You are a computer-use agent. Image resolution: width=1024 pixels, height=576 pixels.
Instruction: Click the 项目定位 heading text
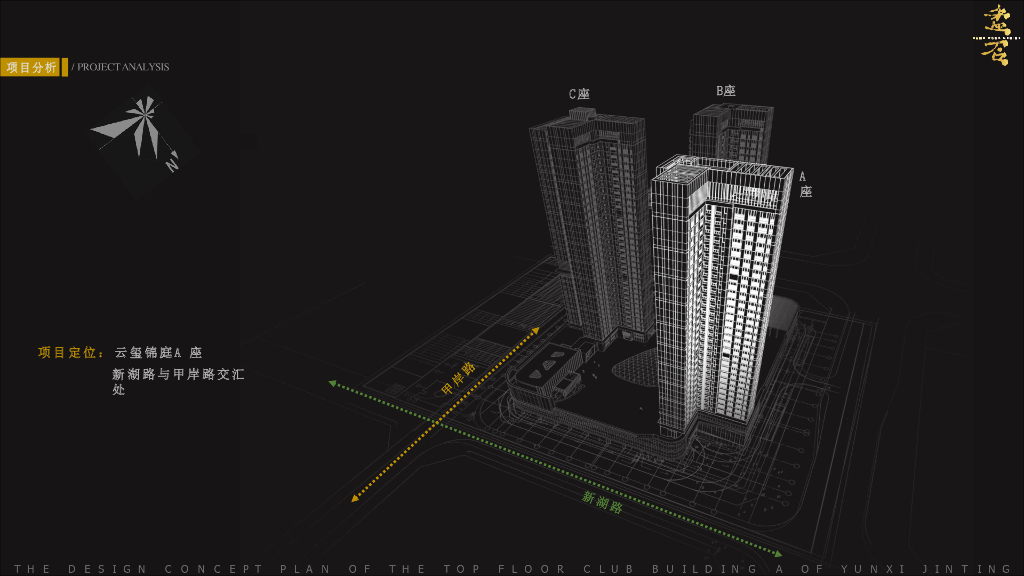[71, 353]
